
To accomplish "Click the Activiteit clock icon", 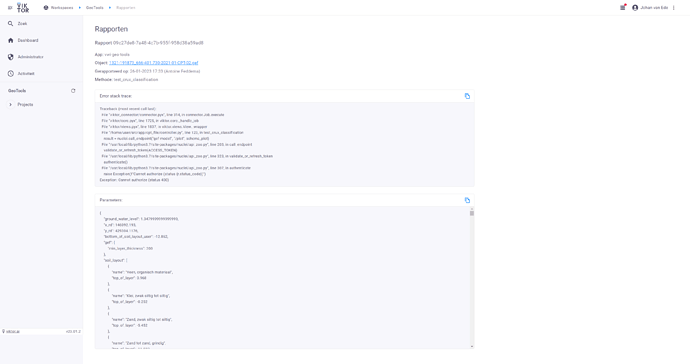I will click(x=11, y=74).
